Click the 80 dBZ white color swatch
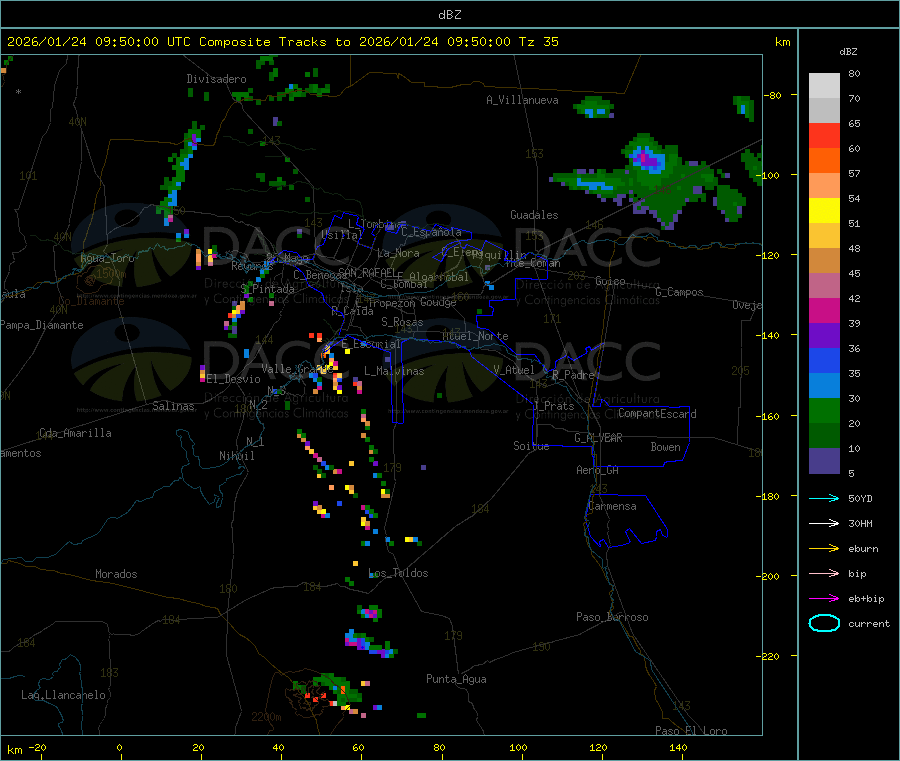Viewport: 900px width, 761px height. [824, 86]
